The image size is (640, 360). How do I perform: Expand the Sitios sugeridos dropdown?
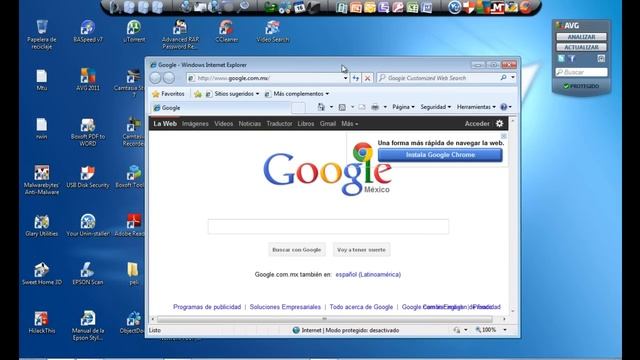pyautogui.click(x=257, y=94)
